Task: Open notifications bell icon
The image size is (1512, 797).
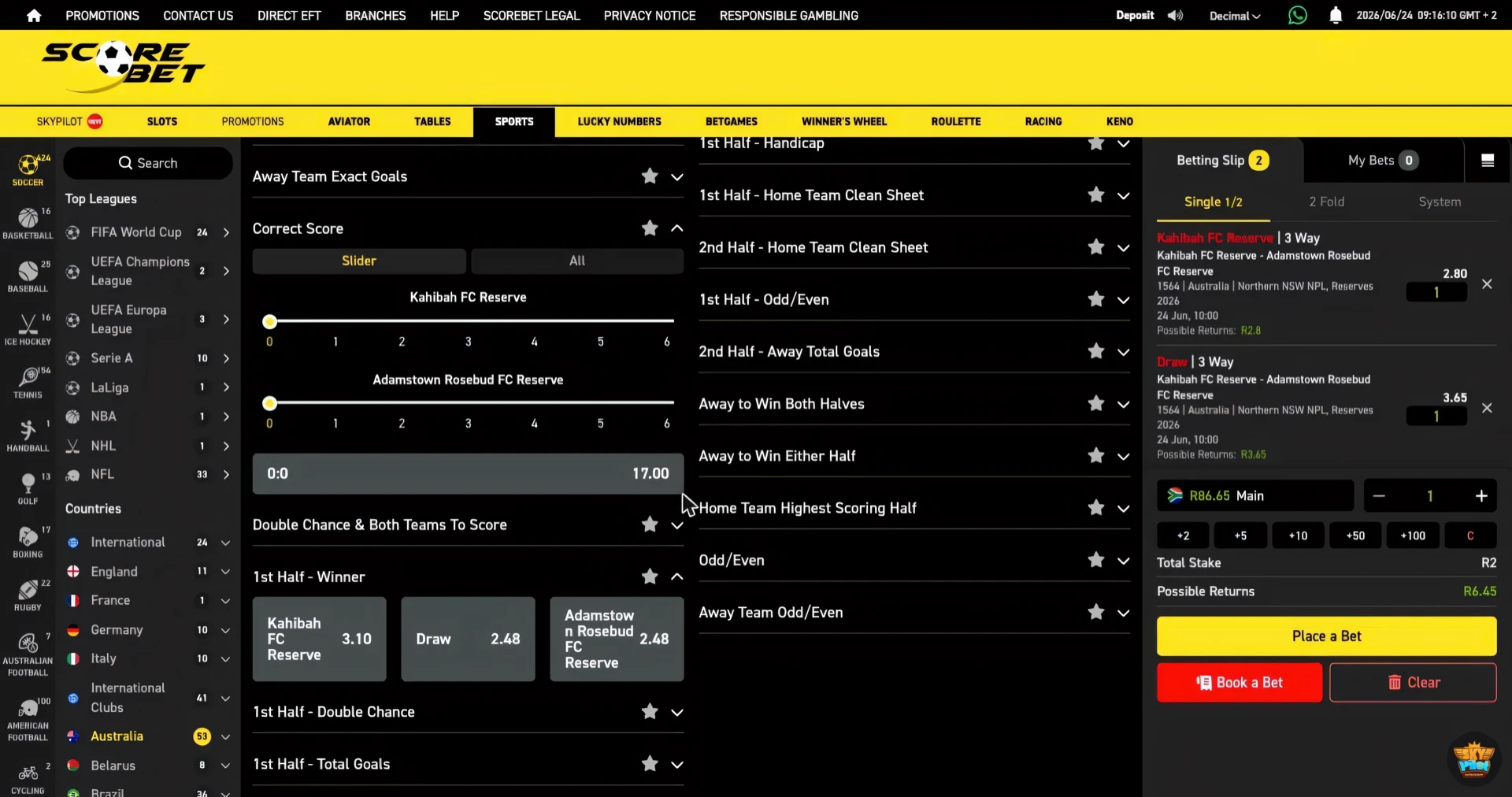Action: [x=1336, y=15]
